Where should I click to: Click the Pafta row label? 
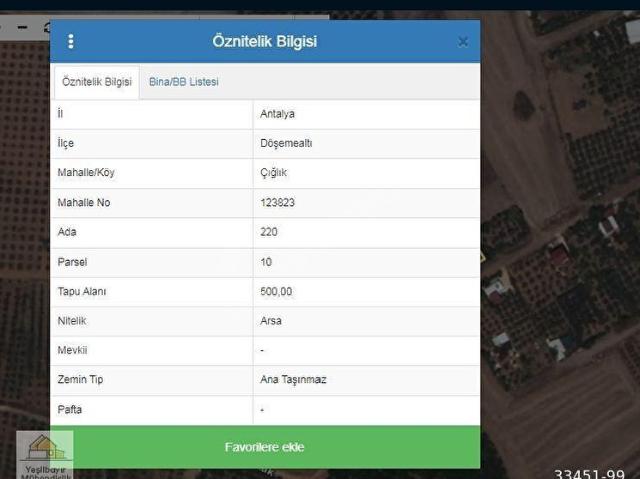(70, 409)
